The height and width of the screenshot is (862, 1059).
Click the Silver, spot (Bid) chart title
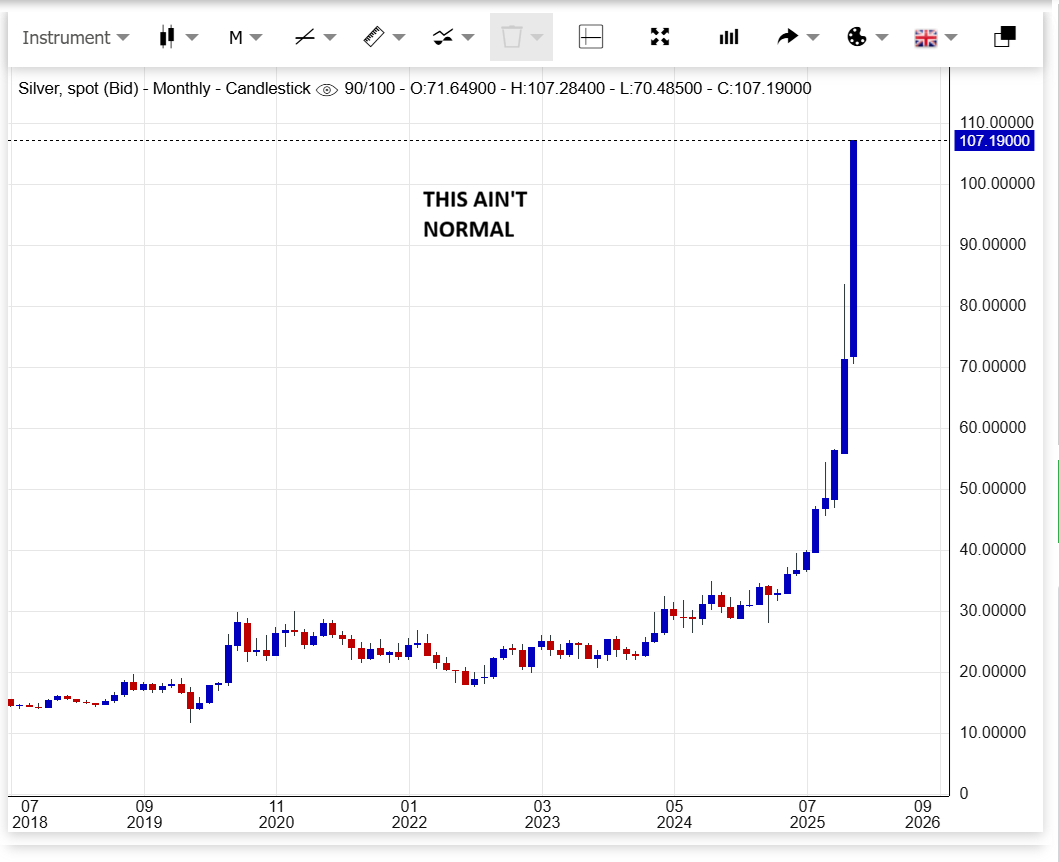79,89
